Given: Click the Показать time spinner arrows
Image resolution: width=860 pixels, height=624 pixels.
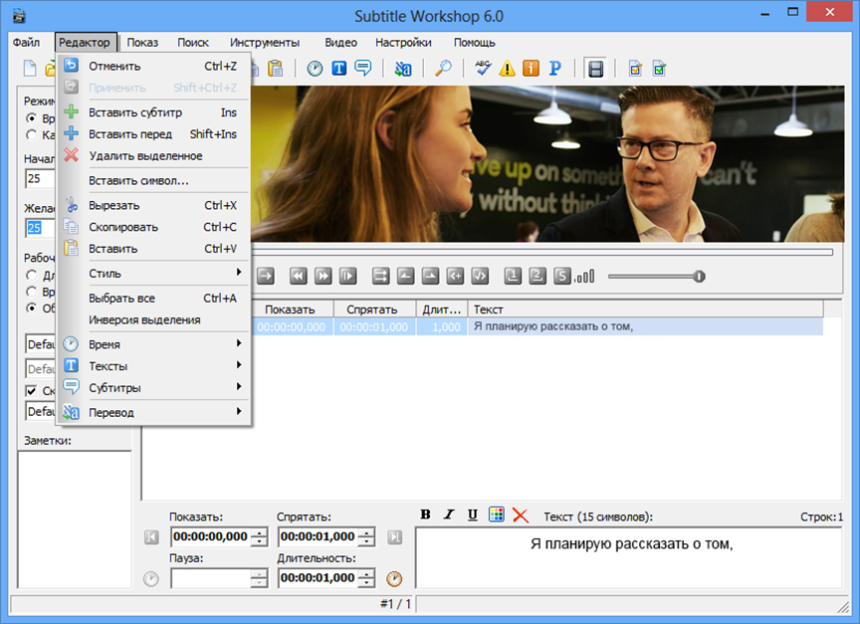Looking at the screenshot, I should coord(259,537).
